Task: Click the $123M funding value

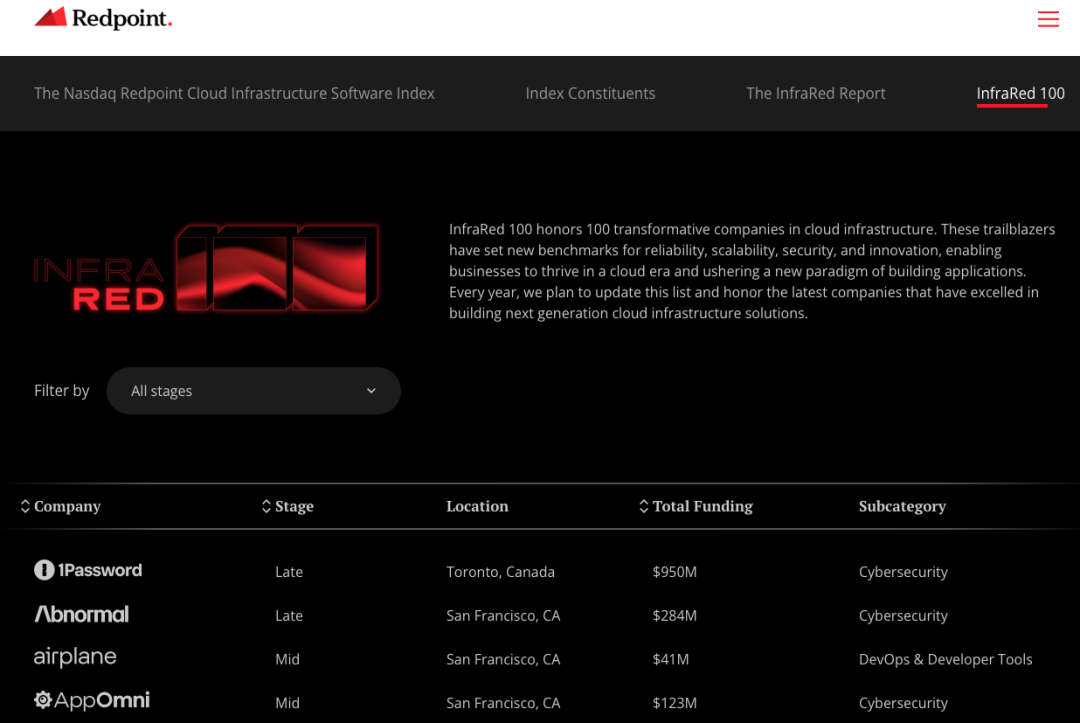Action: pos(674,703)
